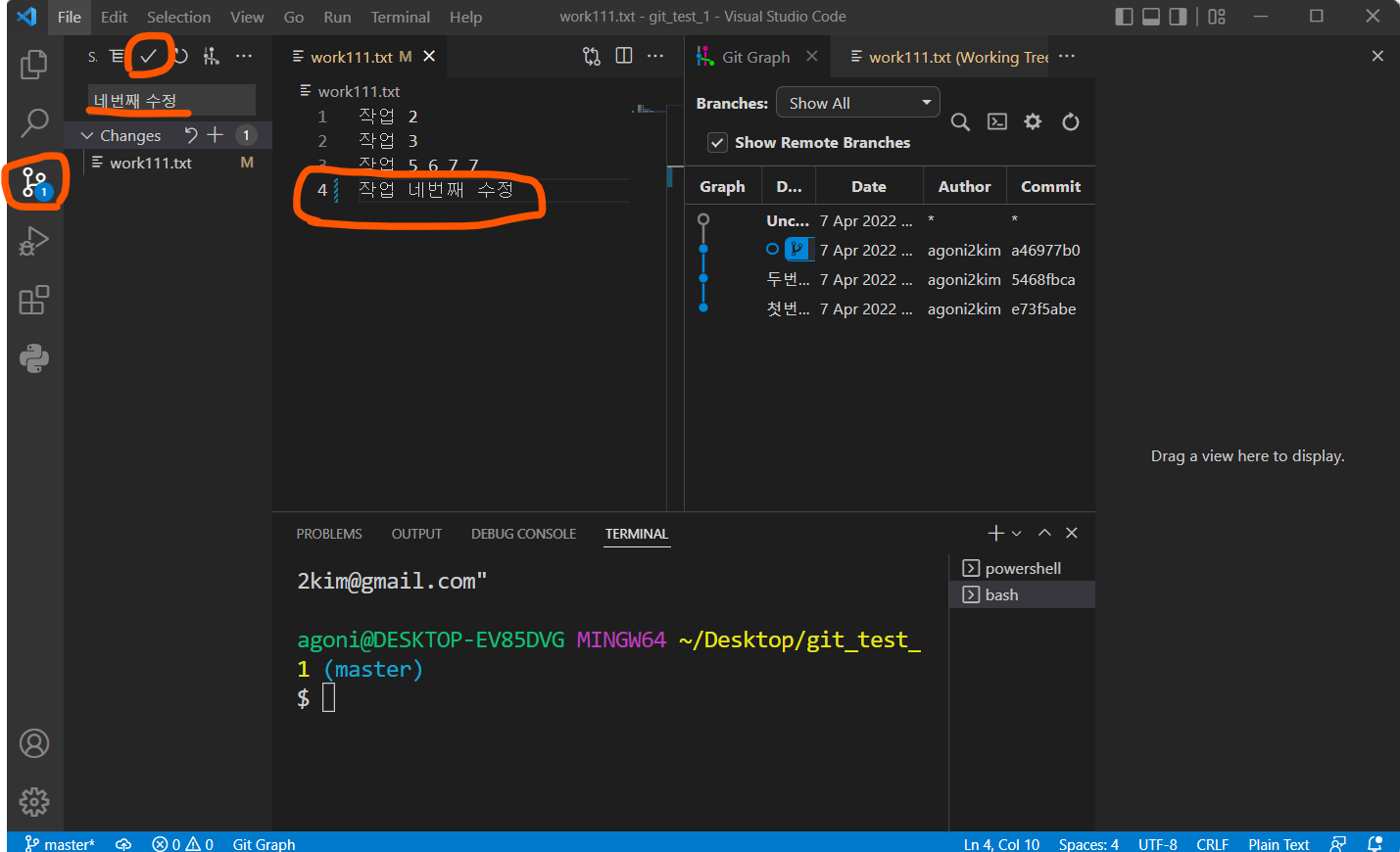Select commit a46977b0 row

[x=890, y=250]
